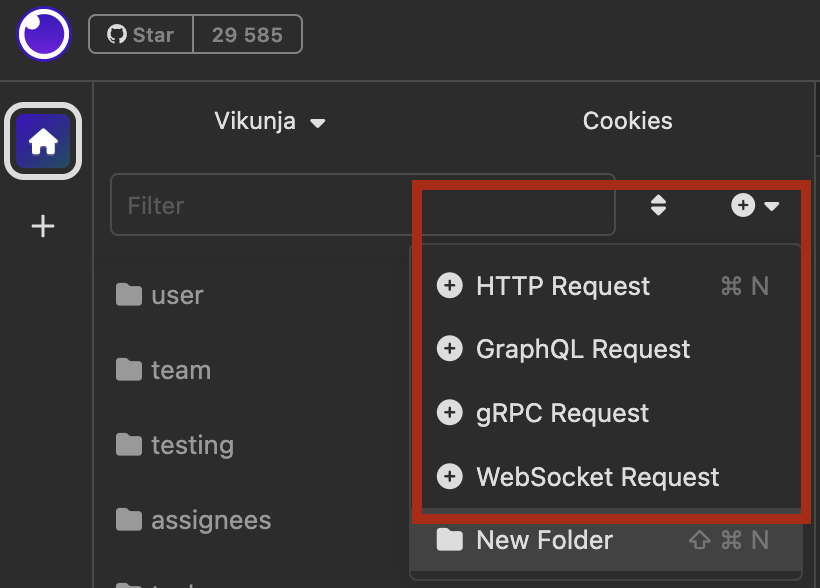This screenshot has height=588, width=820.
Task: Click the sort order arrows icon
Action: coord(658,206)
